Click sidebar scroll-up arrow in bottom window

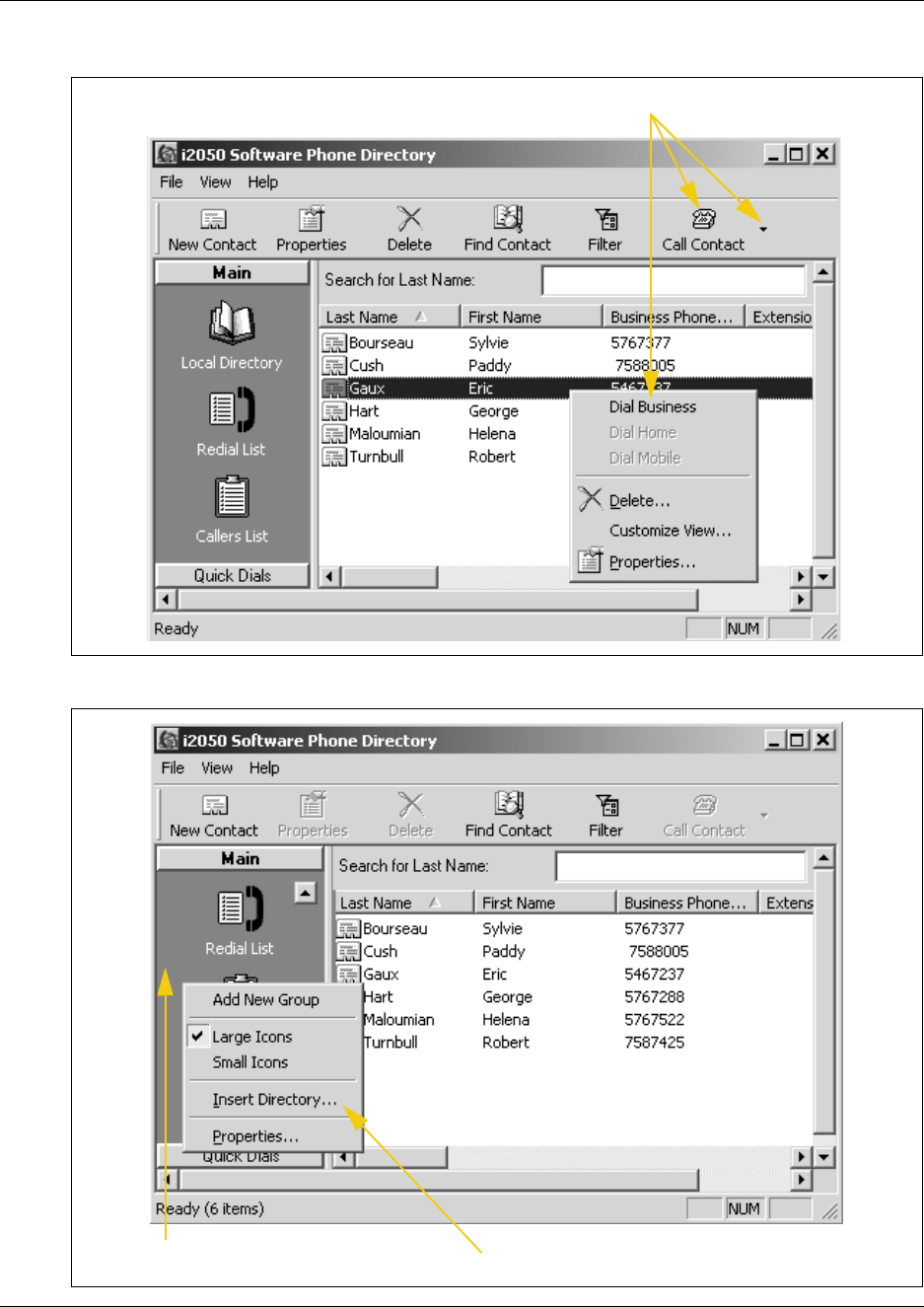[x=306, y=893]
